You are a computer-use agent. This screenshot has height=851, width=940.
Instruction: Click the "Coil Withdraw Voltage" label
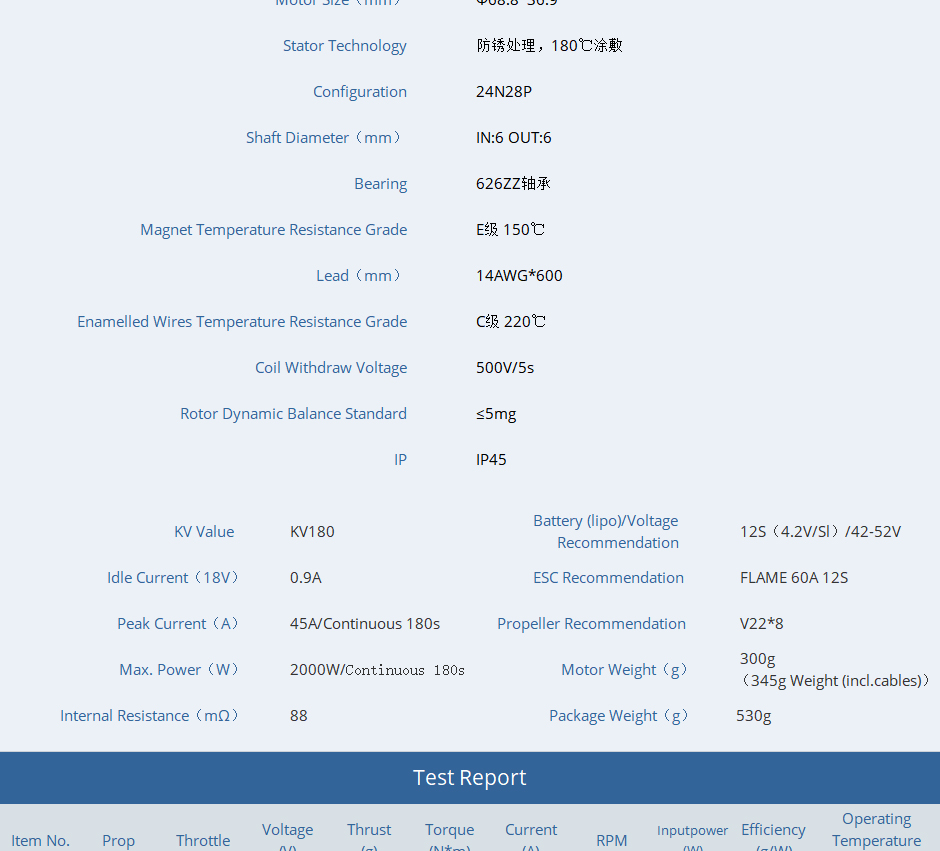[x=331, y=368]
